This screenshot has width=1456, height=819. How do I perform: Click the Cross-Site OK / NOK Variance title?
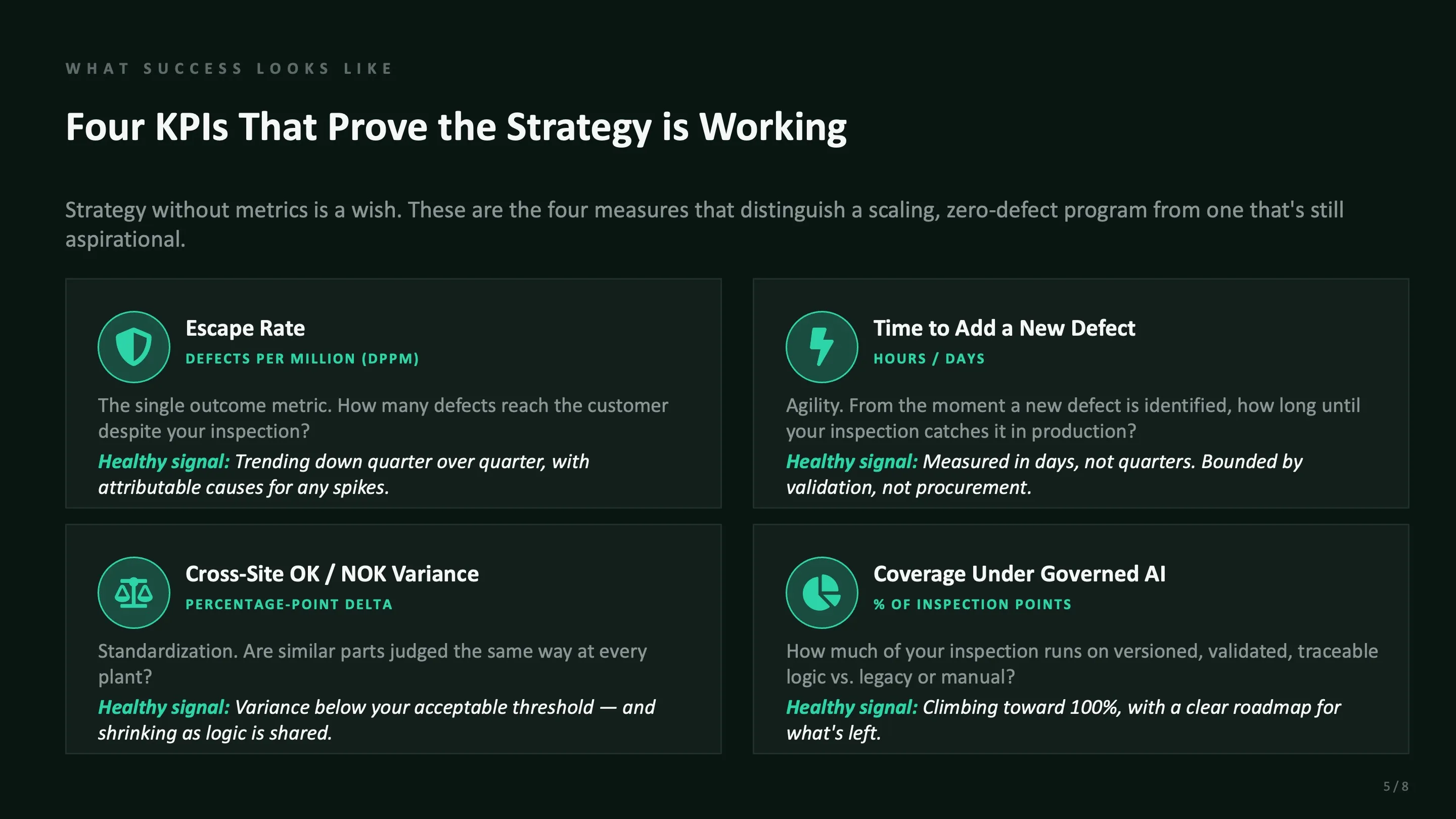pos(332,574)
